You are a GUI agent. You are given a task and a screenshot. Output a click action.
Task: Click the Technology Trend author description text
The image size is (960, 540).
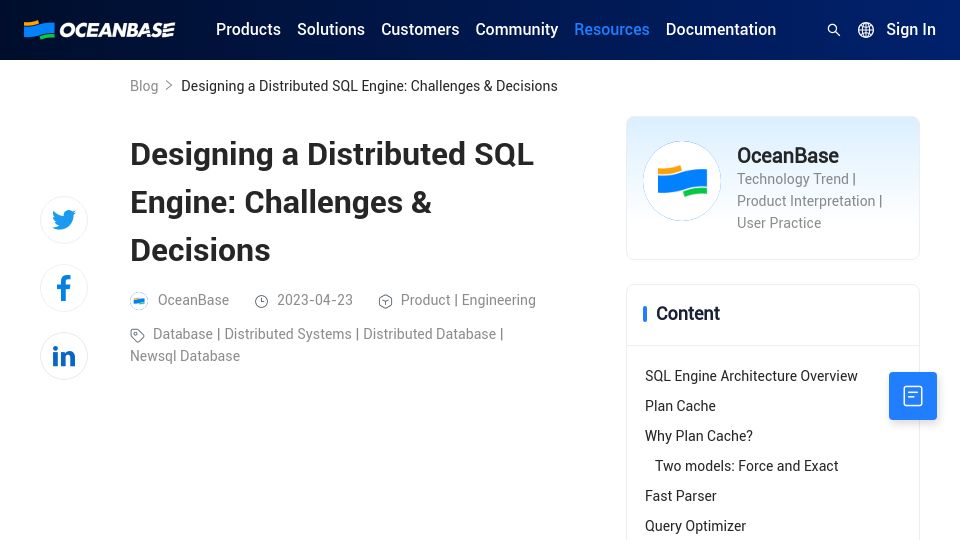coord(809,201)
